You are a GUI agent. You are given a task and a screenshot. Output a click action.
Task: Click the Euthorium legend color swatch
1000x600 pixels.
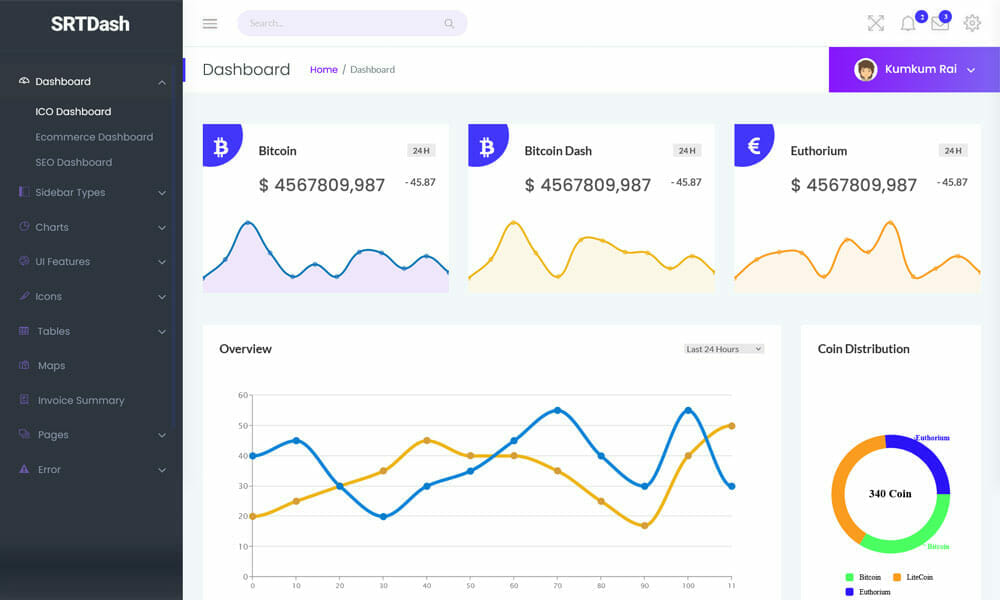click(850, 592)
